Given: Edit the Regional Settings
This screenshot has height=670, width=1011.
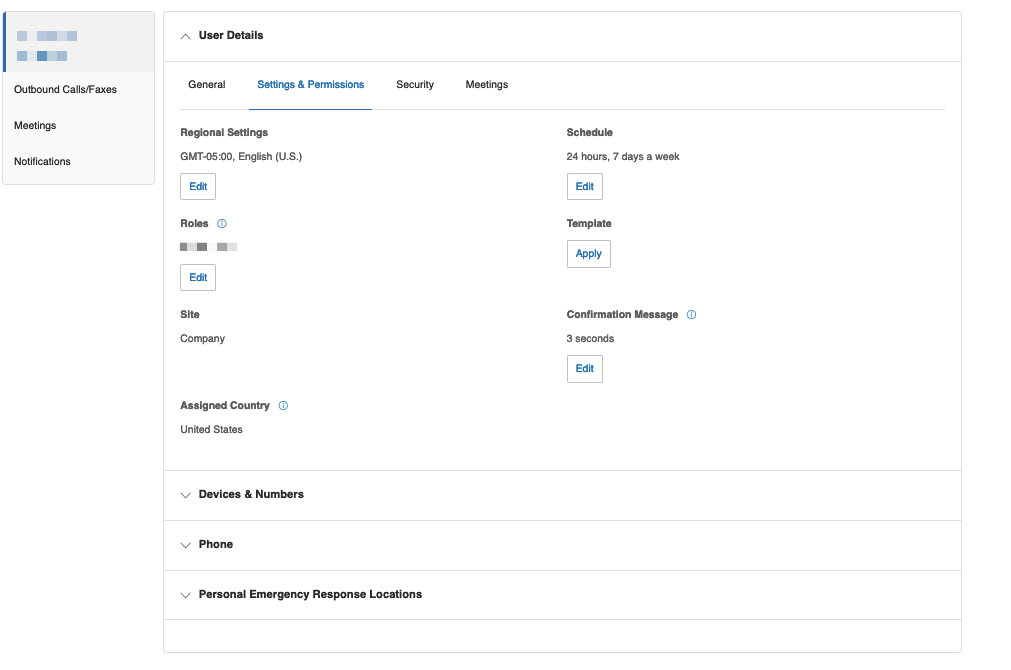Looking at the screenshot, I should 198,186.
